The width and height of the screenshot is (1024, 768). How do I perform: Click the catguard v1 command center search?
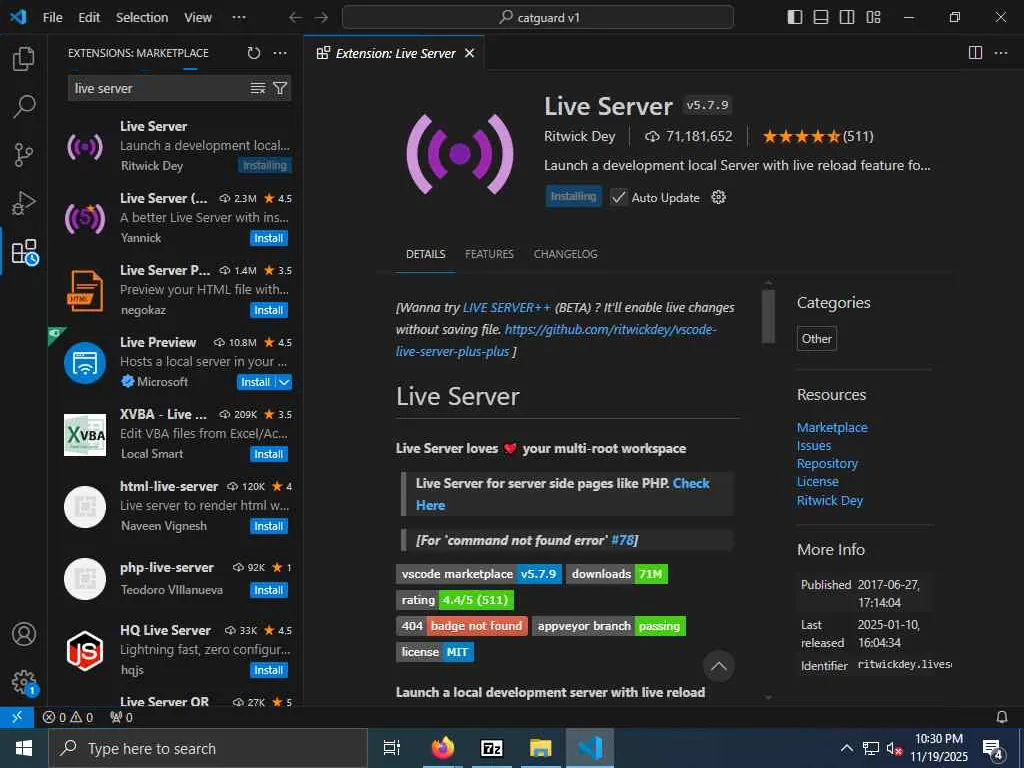pos(537,17)
